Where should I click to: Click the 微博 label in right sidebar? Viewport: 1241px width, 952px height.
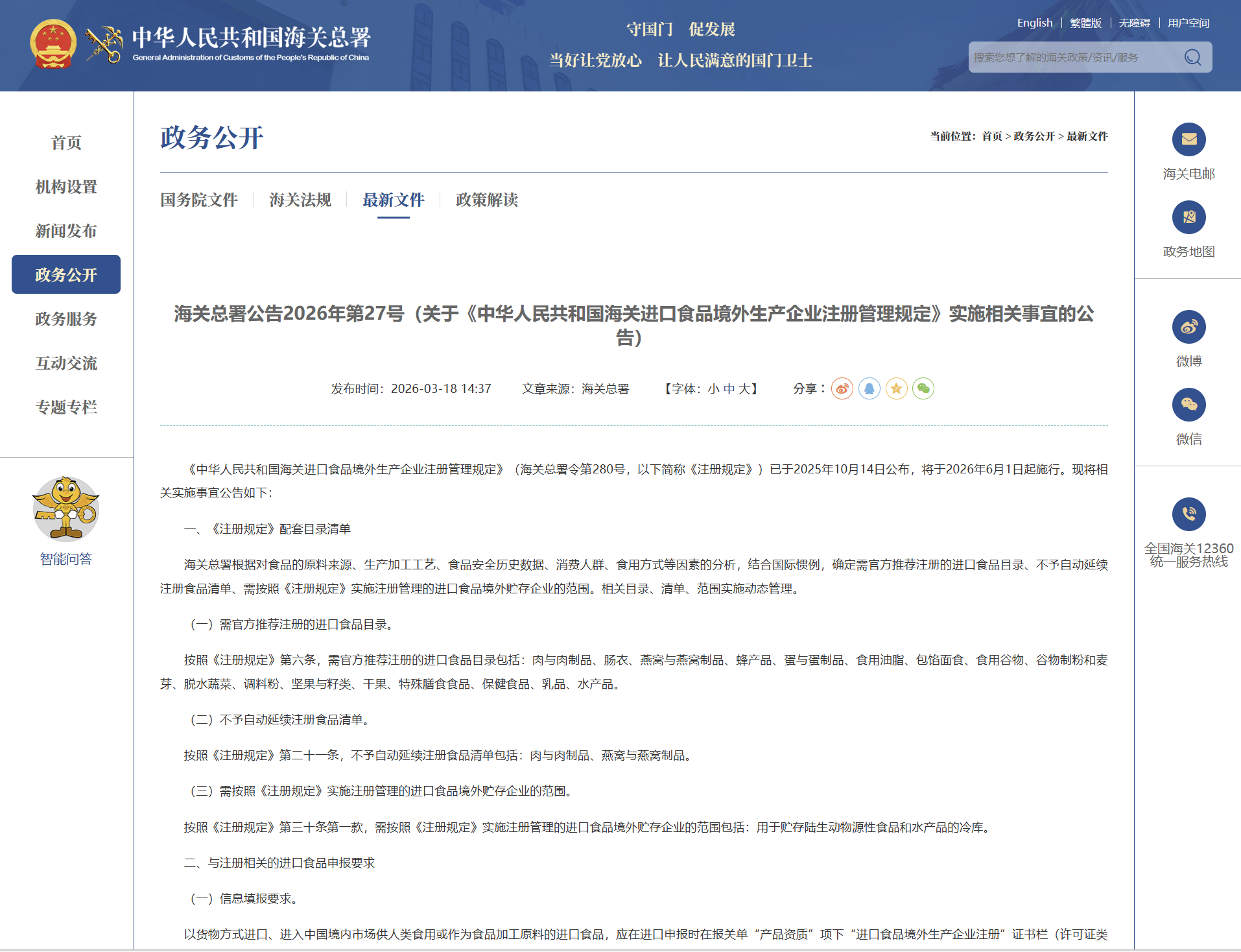pyautogui.click(x=1188, y=361)
